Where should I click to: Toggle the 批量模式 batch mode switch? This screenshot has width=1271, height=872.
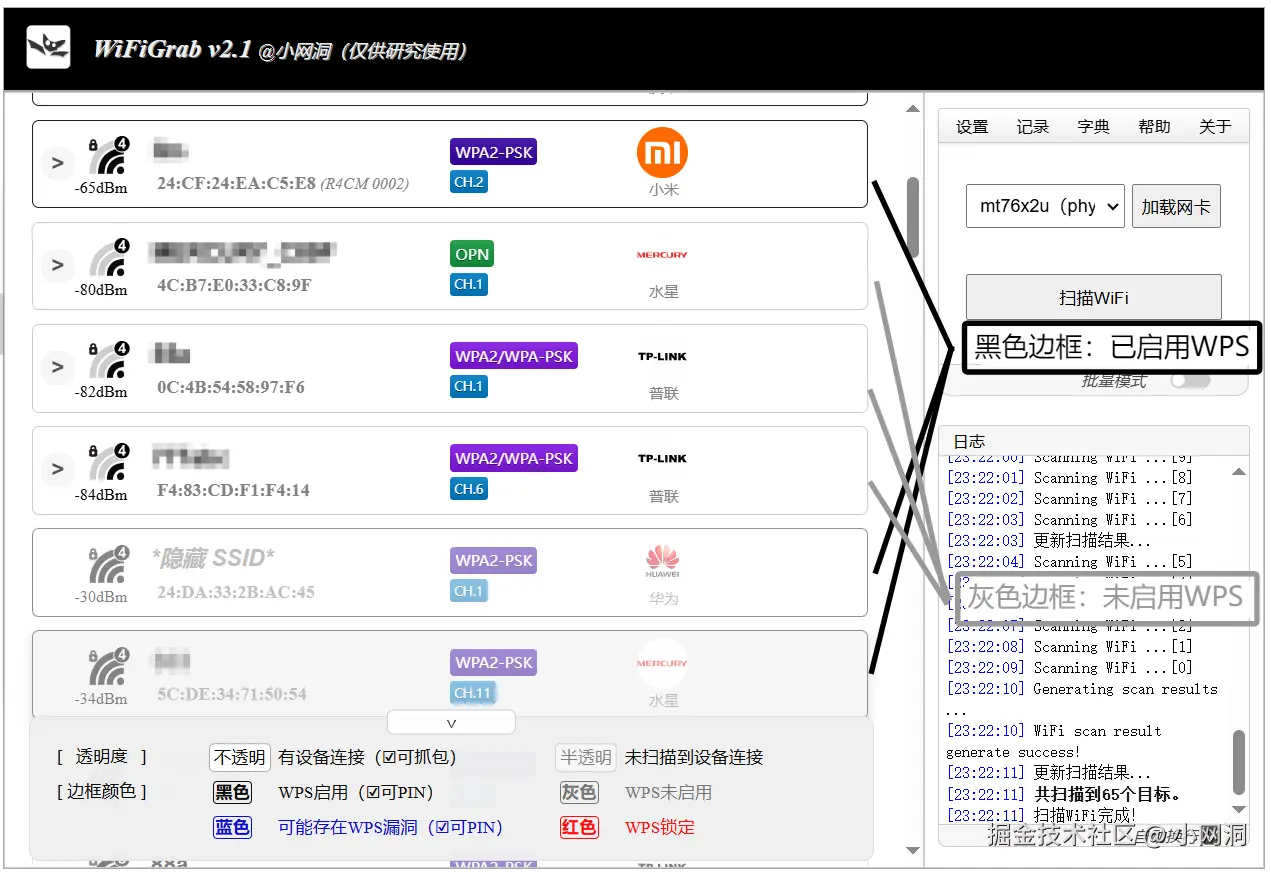click(x=1190, y=381)
